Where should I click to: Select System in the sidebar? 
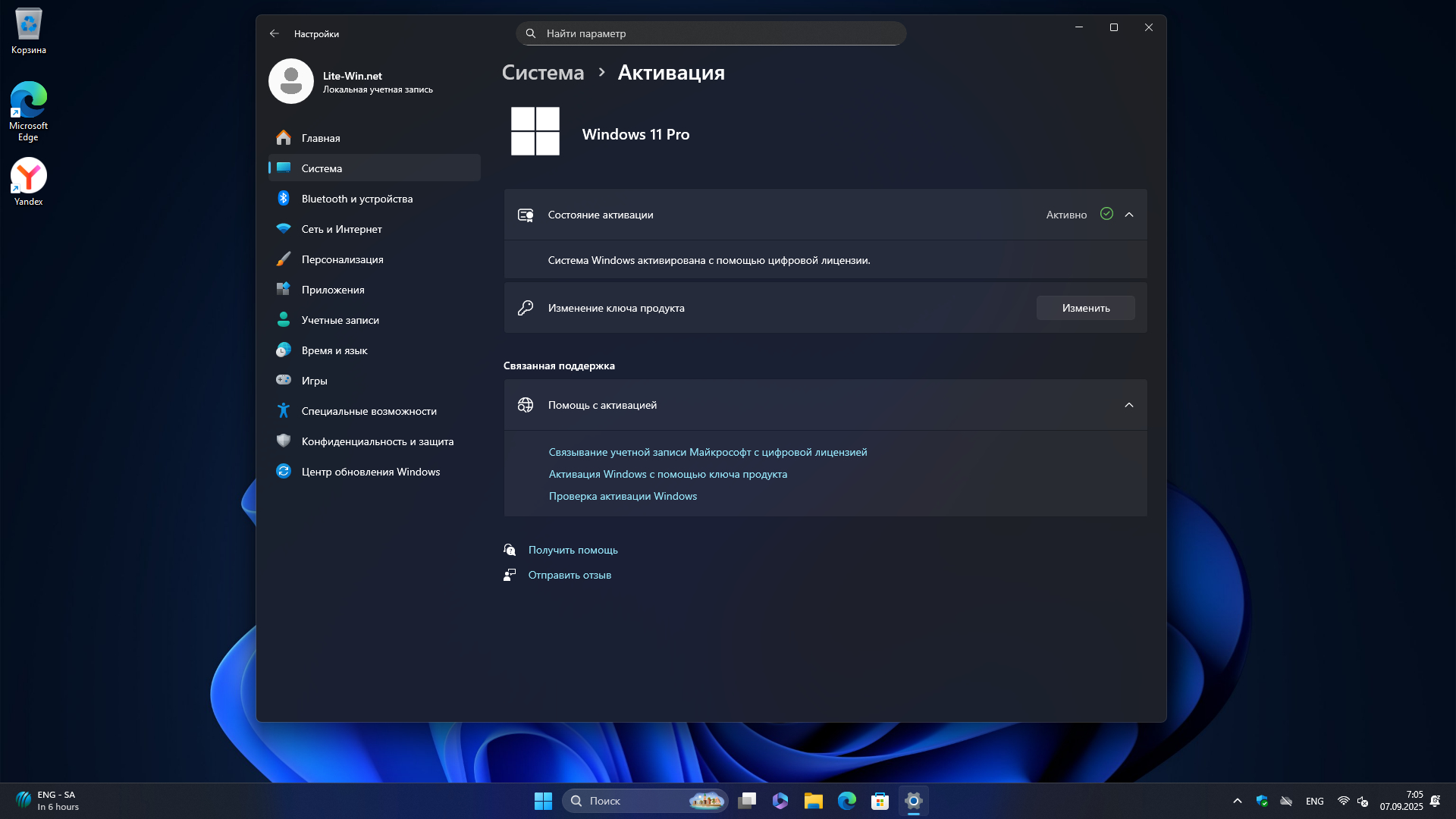(x=375, y=168)
